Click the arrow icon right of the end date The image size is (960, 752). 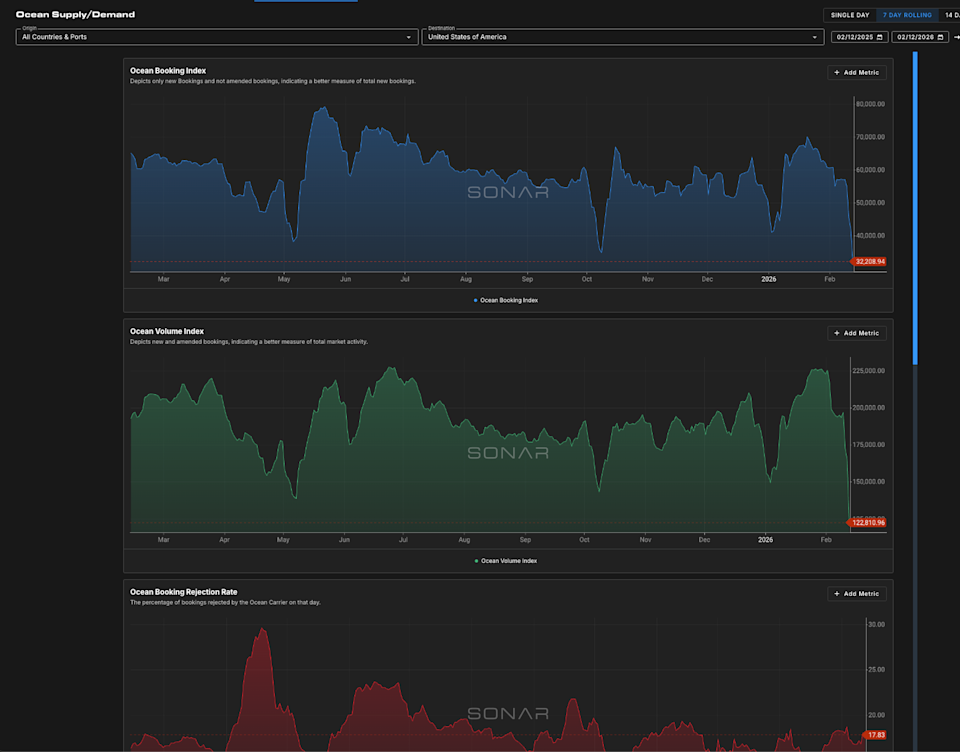pyautogui.click(x=956, y=36)
